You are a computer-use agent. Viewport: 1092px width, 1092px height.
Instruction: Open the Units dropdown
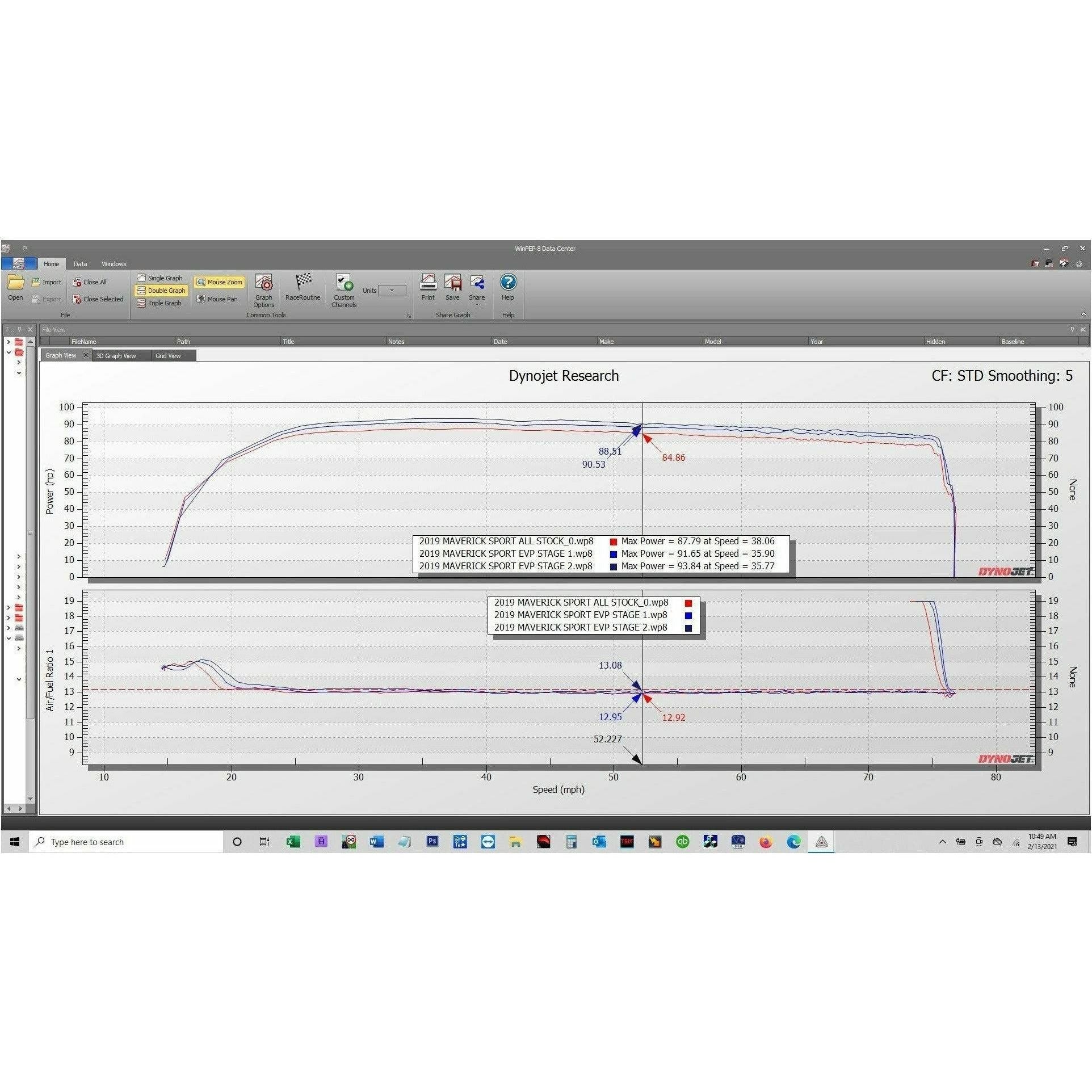(x=392, y=291)
